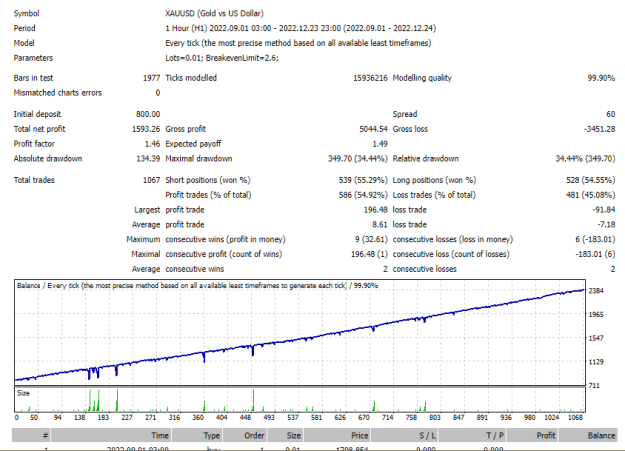Click the Balance column header
The height and width of the screenshot is (451, 625).
[x=588, y=435]
